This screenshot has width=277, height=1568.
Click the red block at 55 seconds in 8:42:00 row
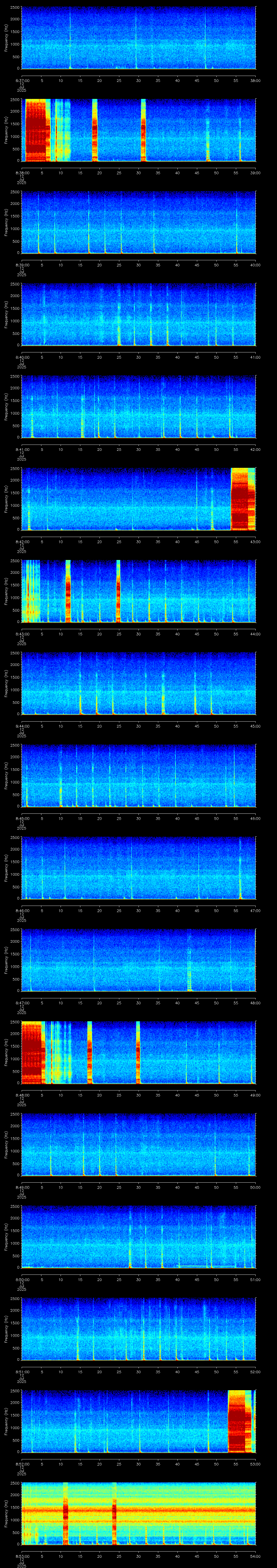(243, 499)
